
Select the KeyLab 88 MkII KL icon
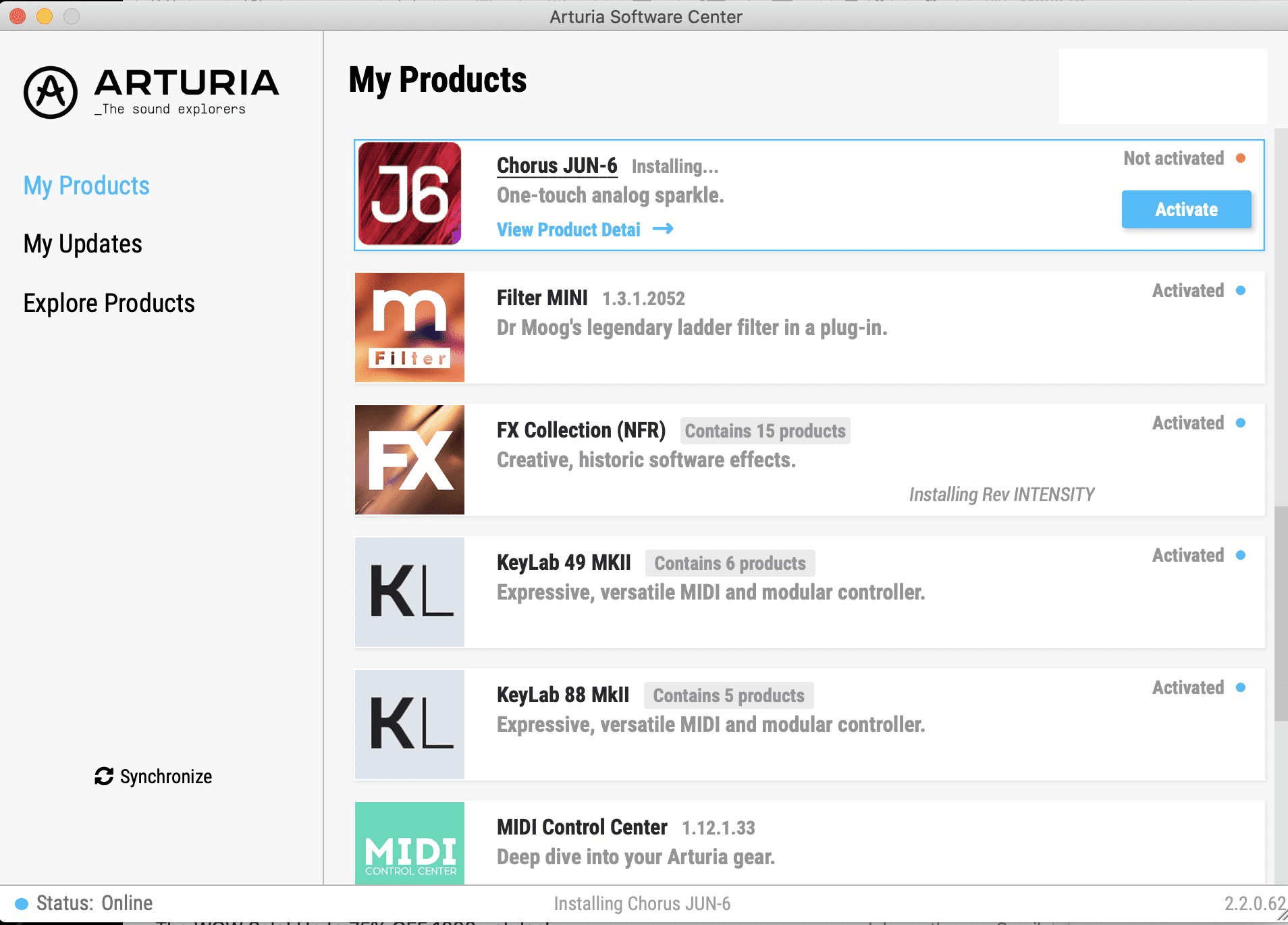pyautogui.click(x=410, y=724)
